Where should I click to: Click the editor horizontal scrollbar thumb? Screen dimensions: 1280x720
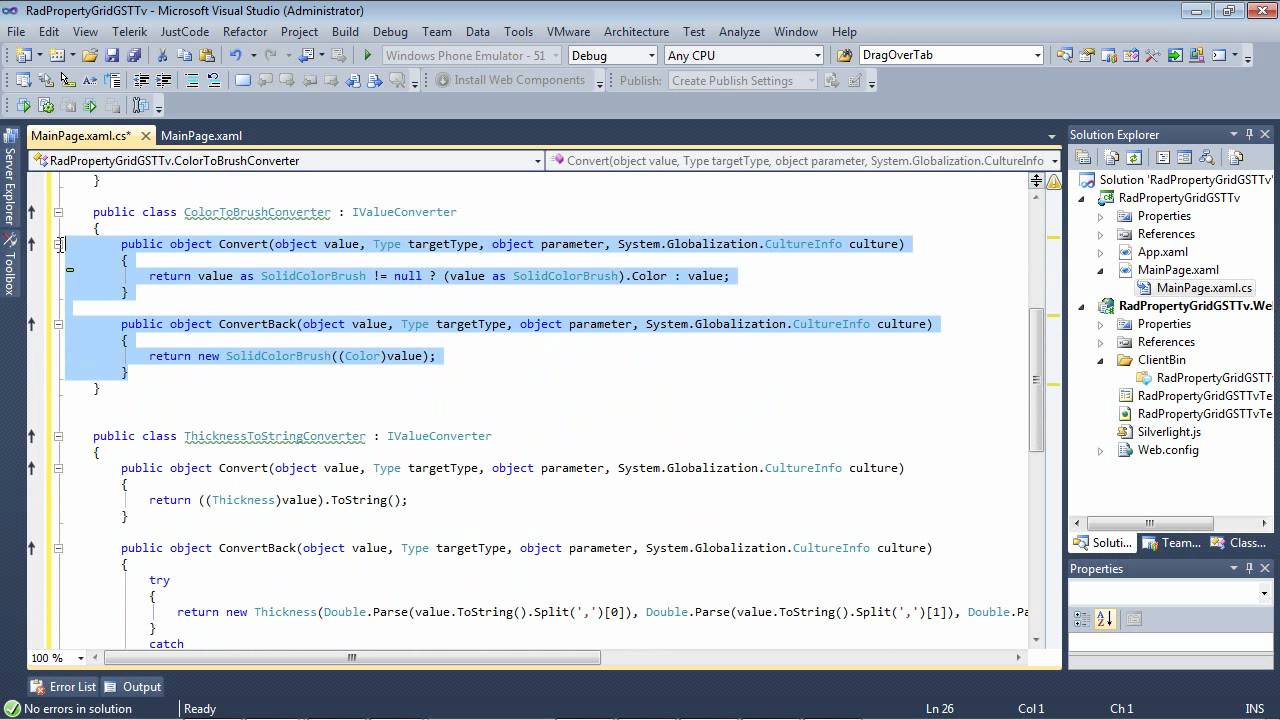[x=352, y=658]
